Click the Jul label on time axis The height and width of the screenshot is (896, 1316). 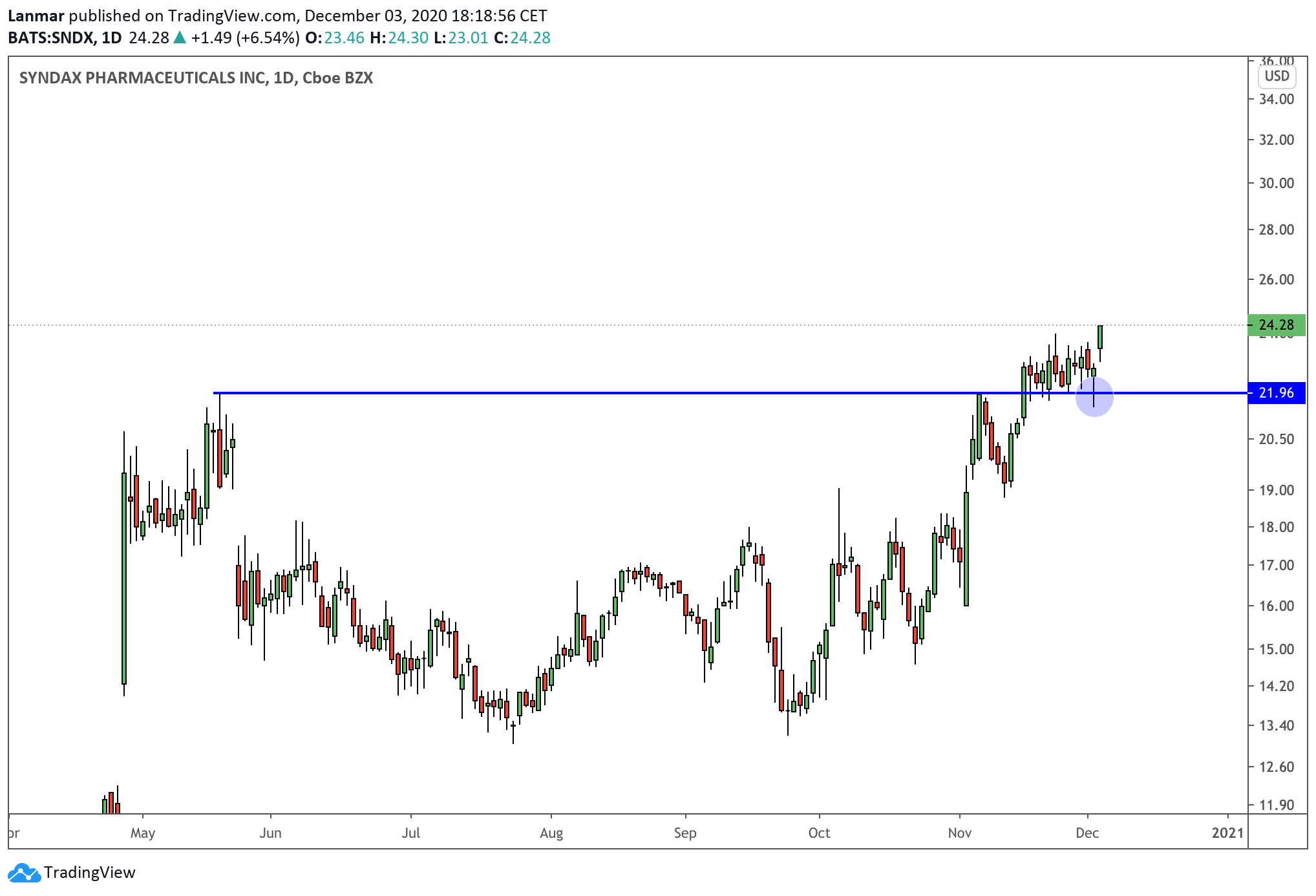411,833
